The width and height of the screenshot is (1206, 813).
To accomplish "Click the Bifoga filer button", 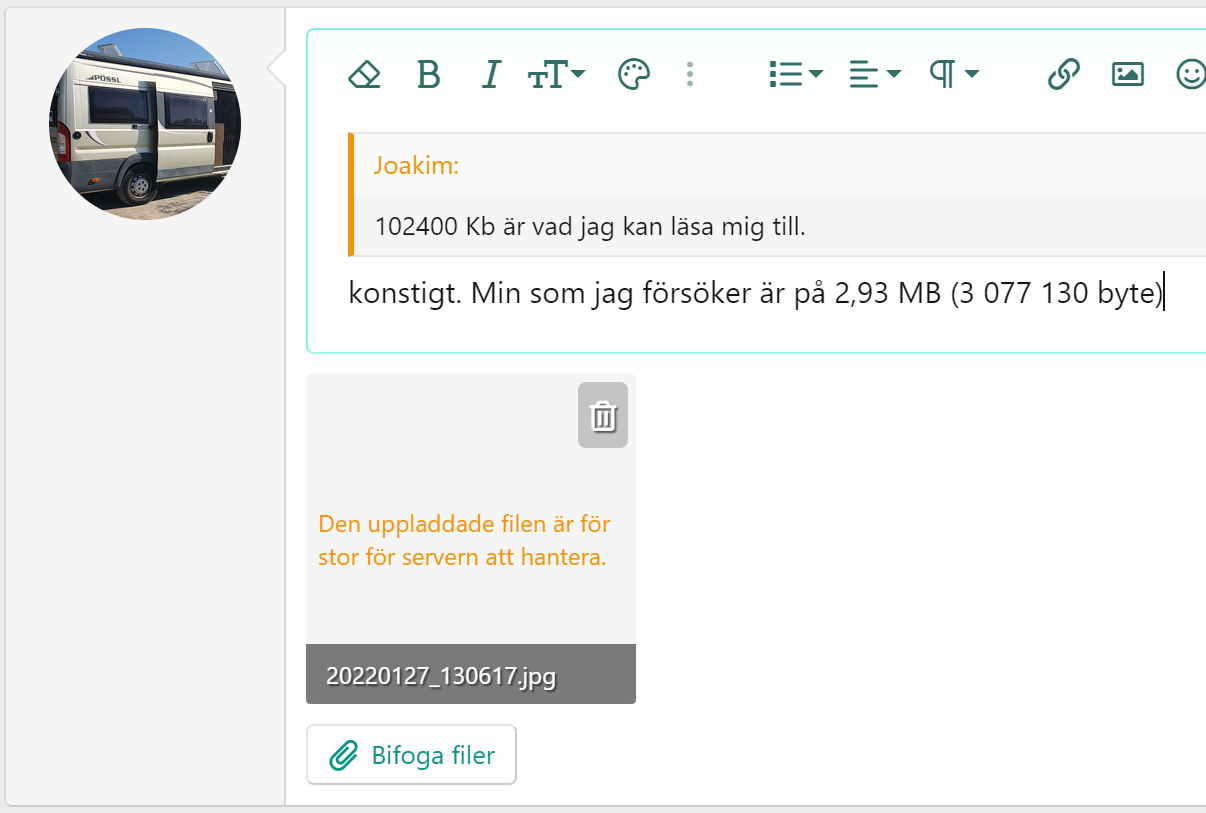I will (x=412, y=755).
